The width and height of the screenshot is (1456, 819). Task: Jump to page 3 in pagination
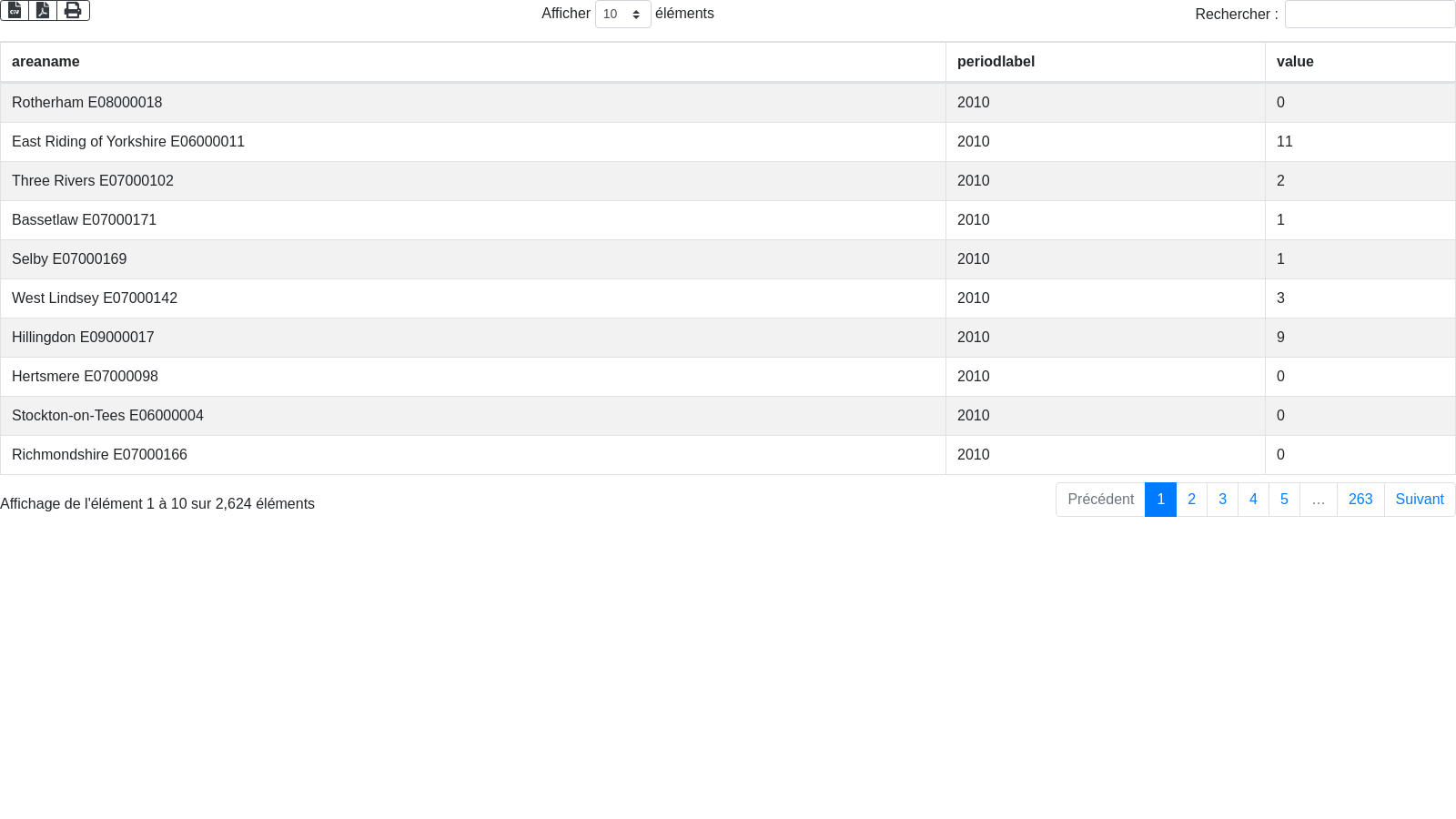coord(1222,500)
